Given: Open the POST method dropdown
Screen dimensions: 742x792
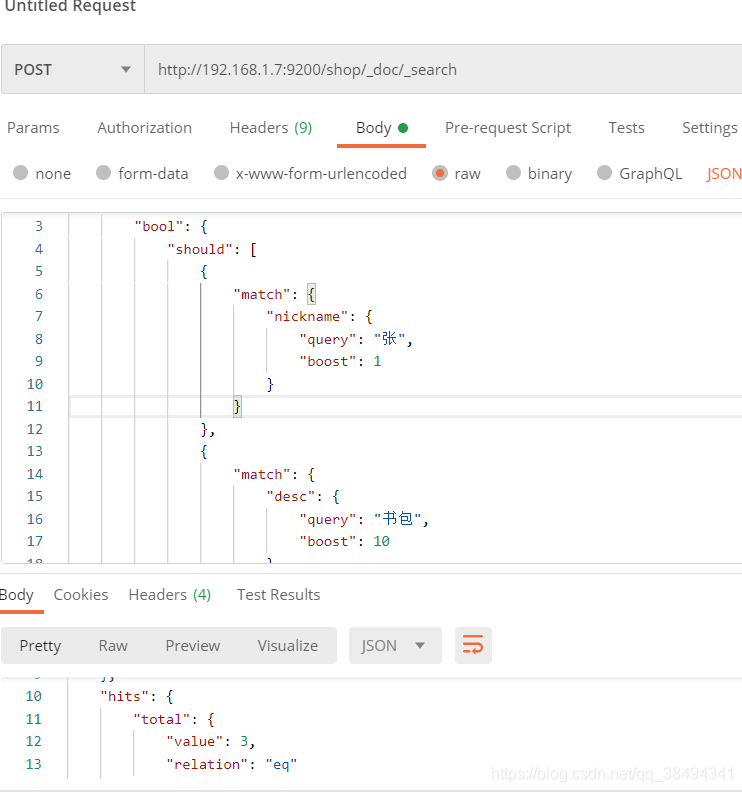Looking at the screenshot, I should (72, 70).
